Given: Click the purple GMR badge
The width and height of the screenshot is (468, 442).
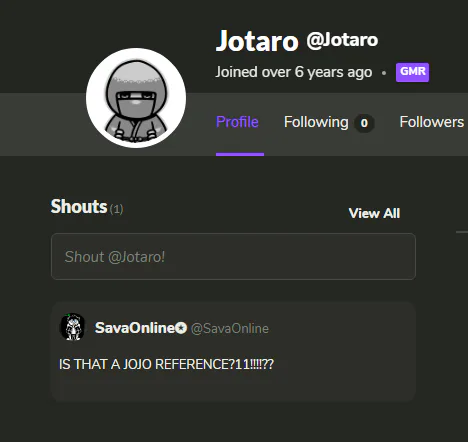Looking at the screenshot, I should coord(412,72).
